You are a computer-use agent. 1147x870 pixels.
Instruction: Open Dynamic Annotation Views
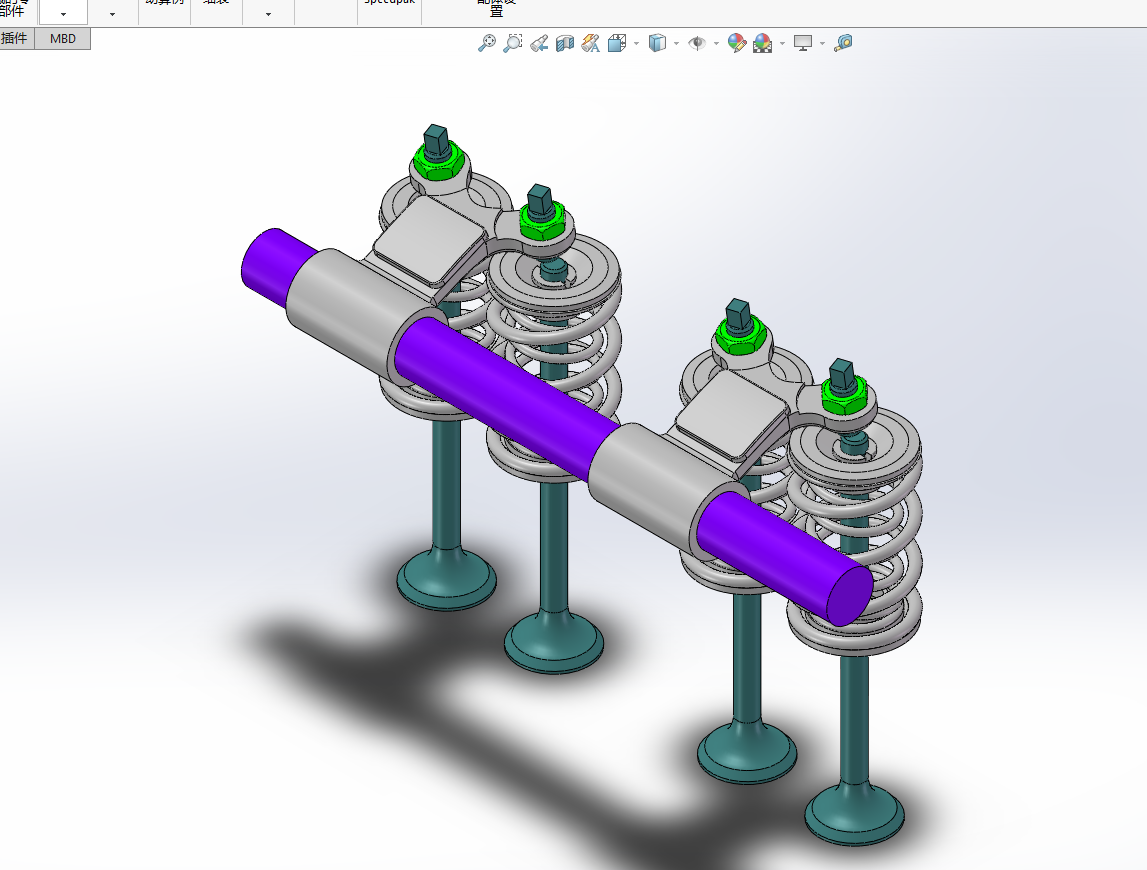tap(590, 43)
